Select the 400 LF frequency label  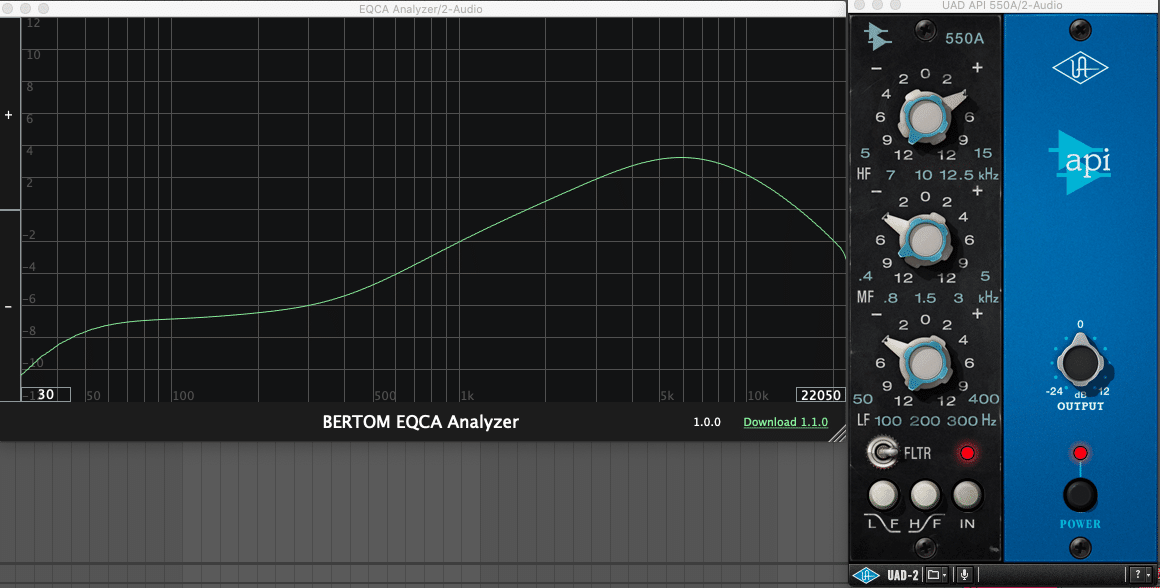(x=984, y=399)
